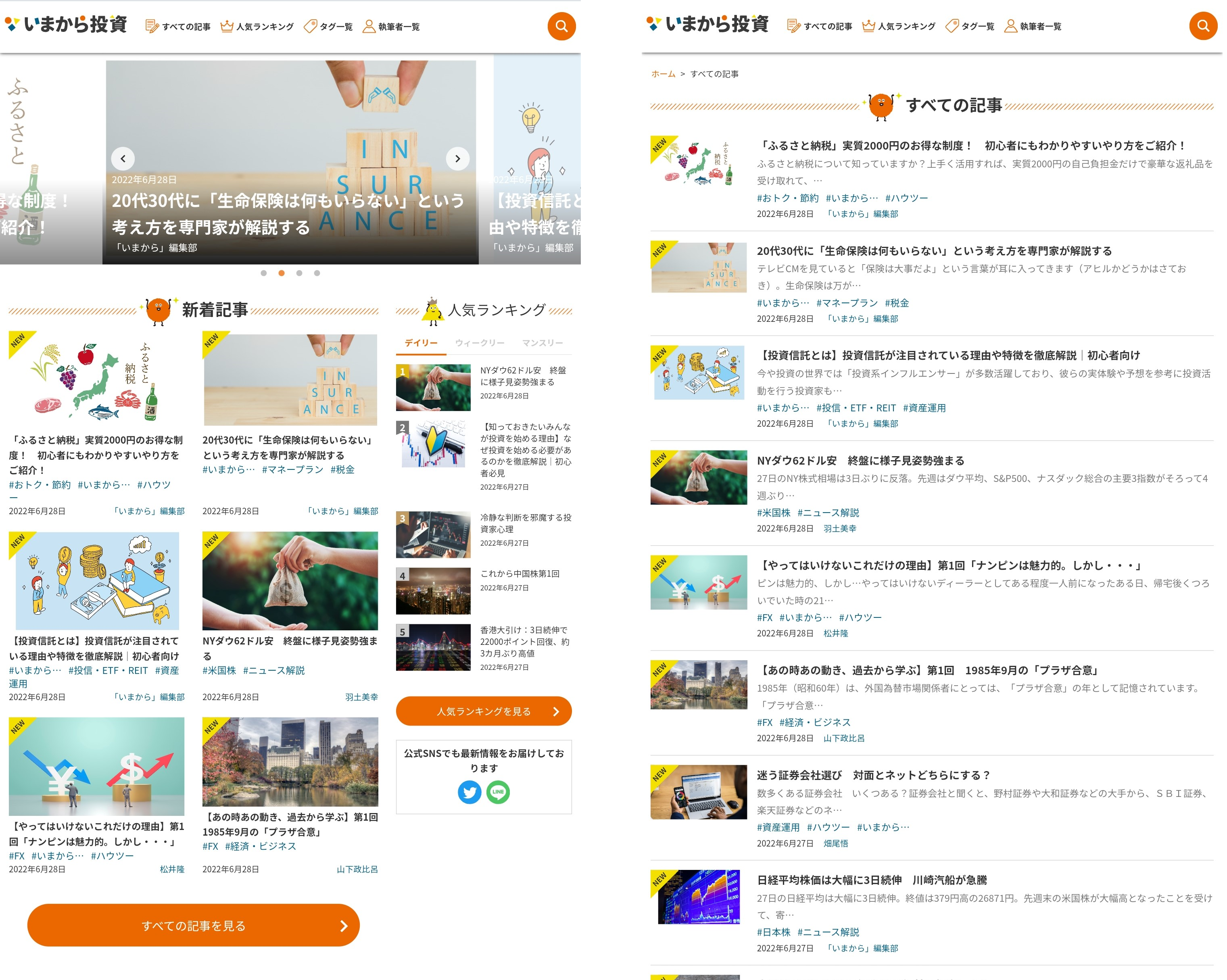The height and width of the screenshot is (980, 1227).
Task: Select the fourth carousel pagination dot
Action: (x=317, y=273)
